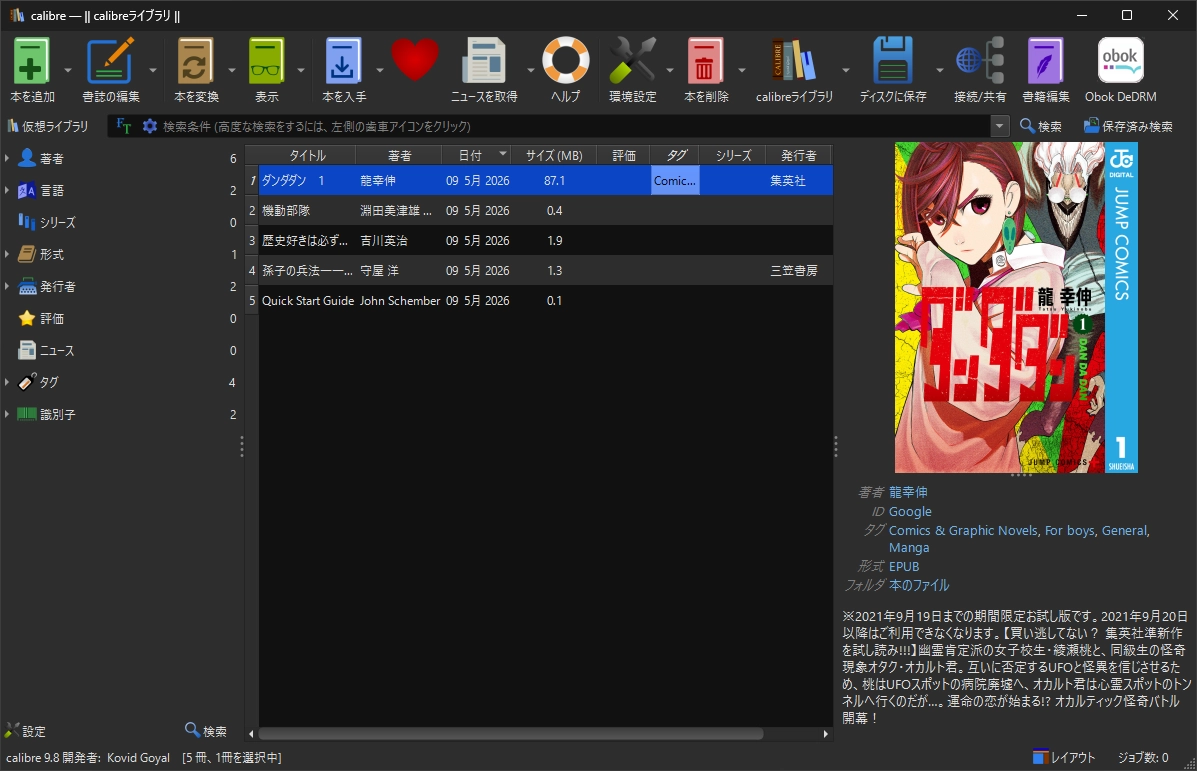Select the 機動部隊 book row
The width and height of the screenshot is (1197, 771).
[x=545, y=210]
